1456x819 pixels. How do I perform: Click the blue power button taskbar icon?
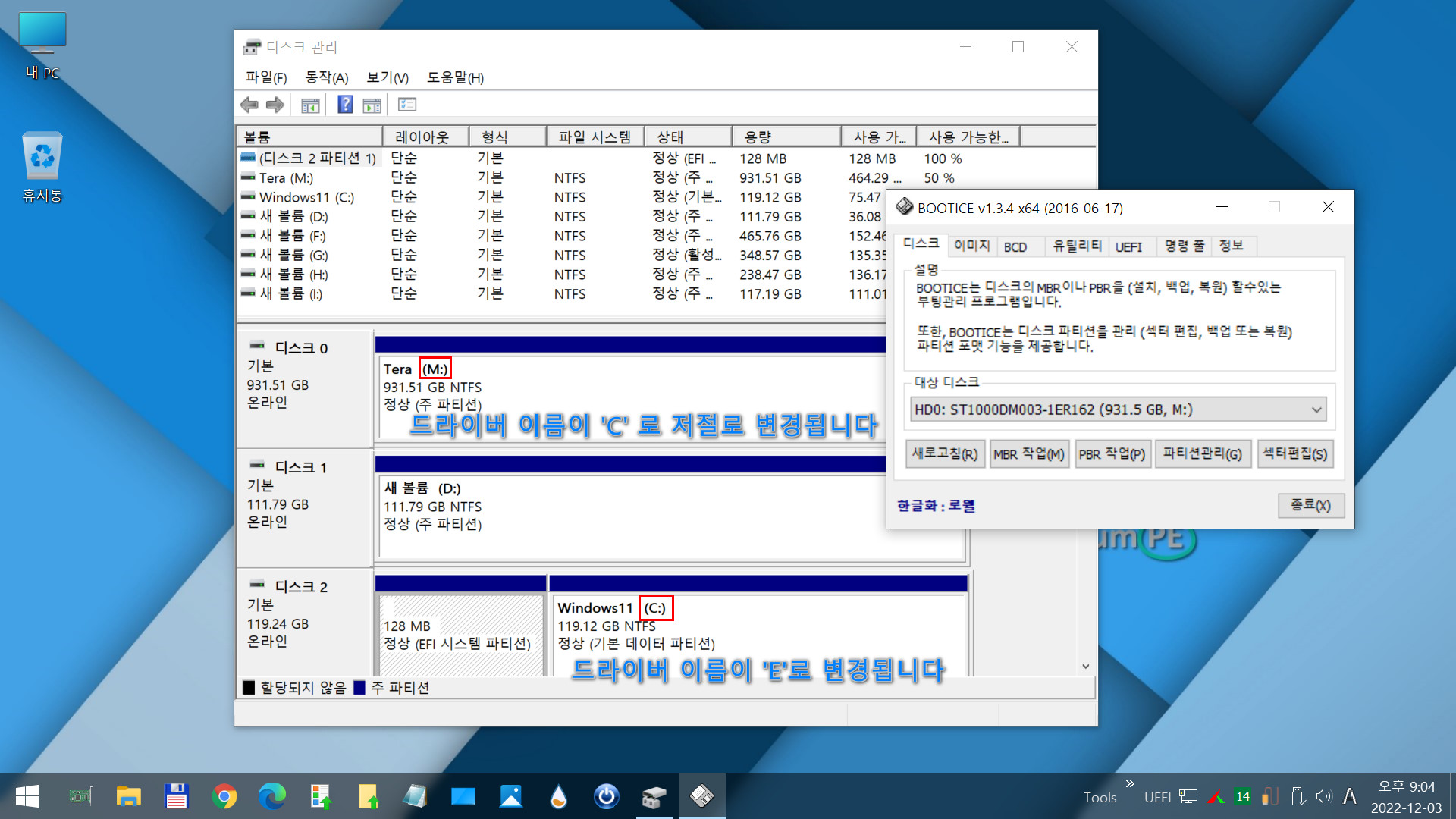pos(607,796)
